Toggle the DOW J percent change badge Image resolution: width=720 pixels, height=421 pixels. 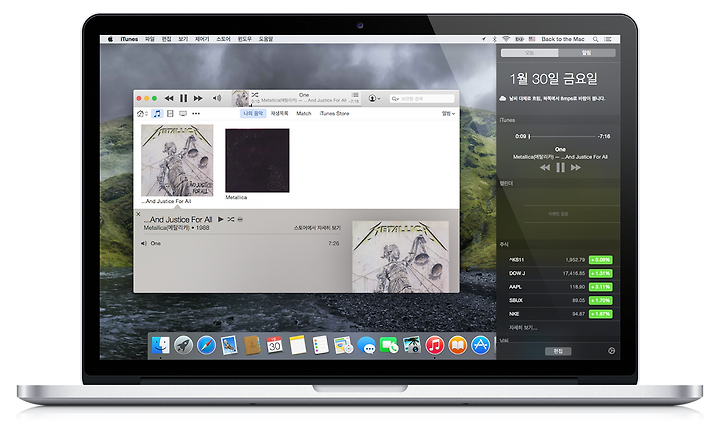(601, 273)
